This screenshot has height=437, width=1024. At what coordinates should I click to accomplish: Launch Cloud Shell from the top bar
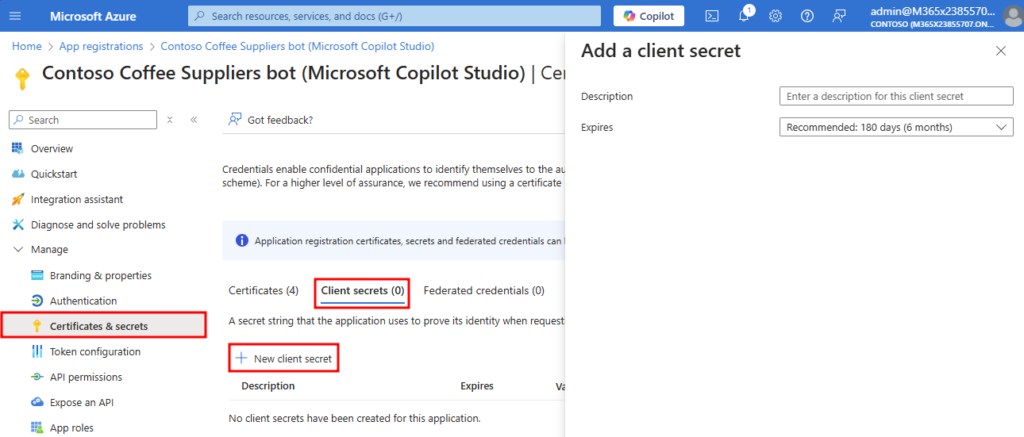(712, 16)
